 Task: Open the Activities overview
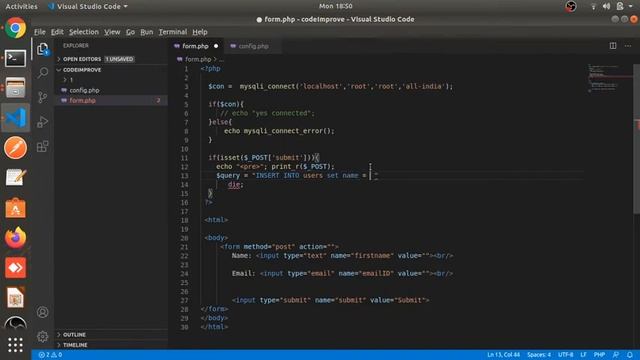pos(21,6)
